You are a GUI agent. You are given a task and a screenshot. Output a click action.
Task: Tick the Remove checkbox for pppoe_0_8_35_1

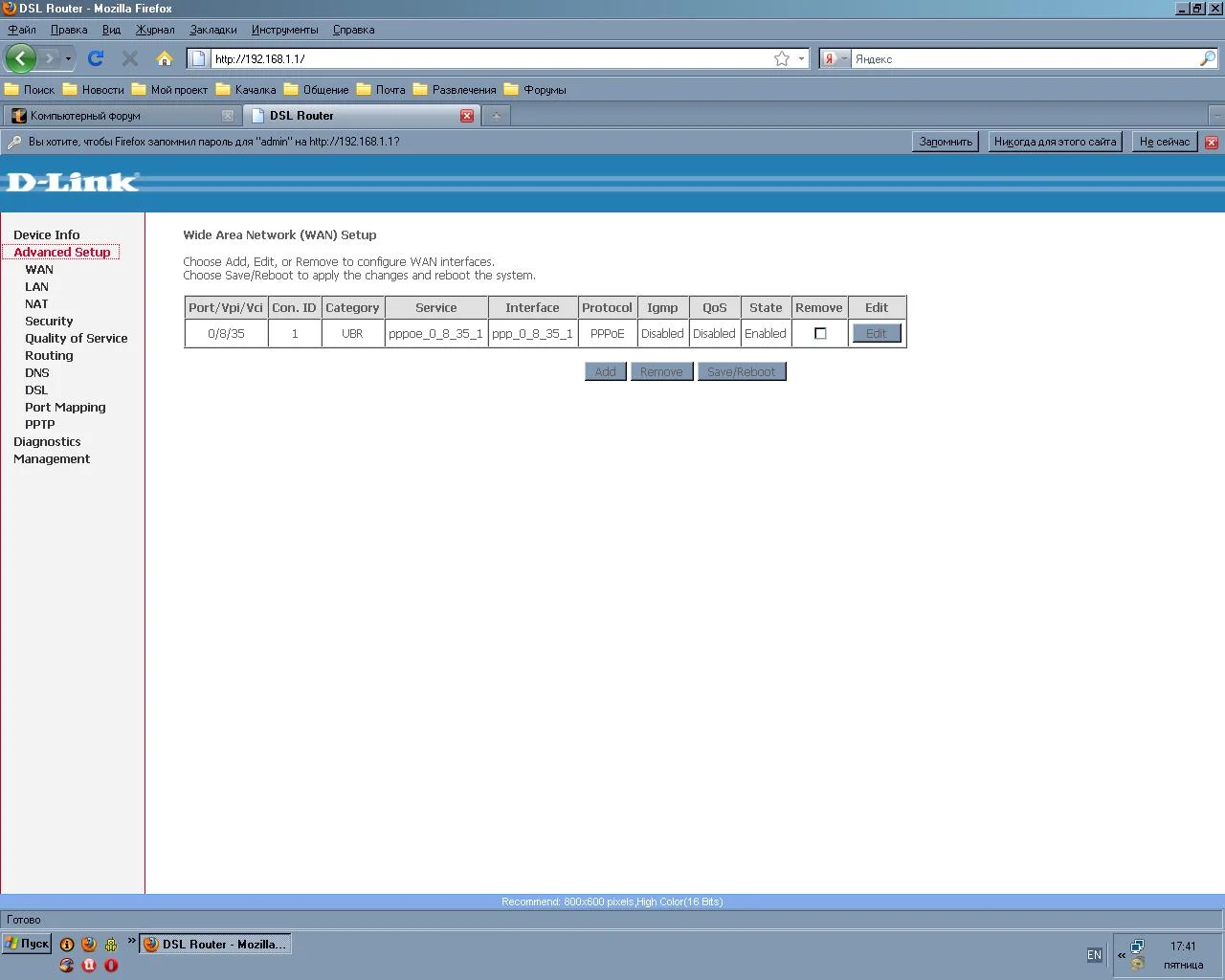point(820,334)
